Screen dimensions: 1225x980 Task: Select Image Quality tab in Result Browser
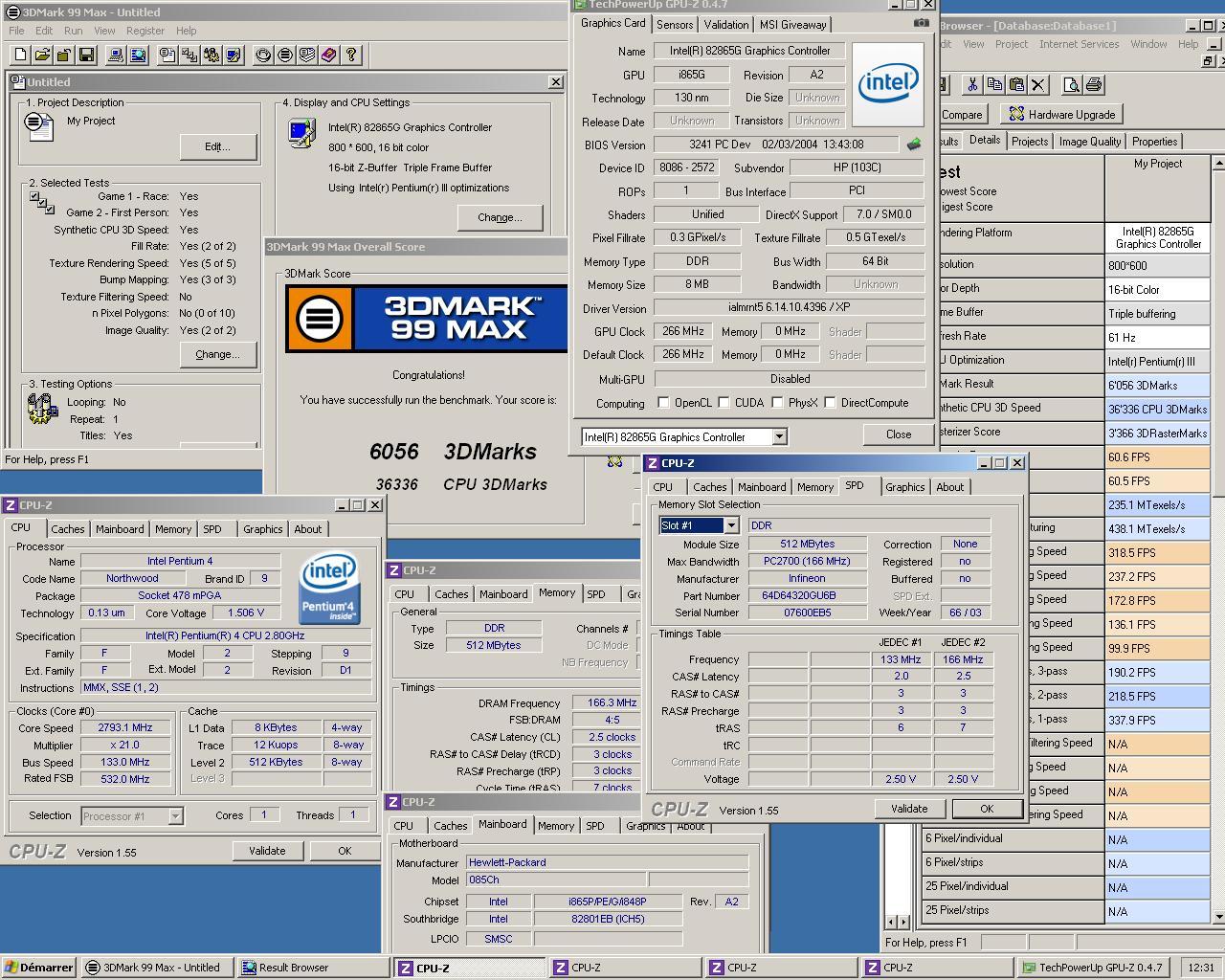1089,142
